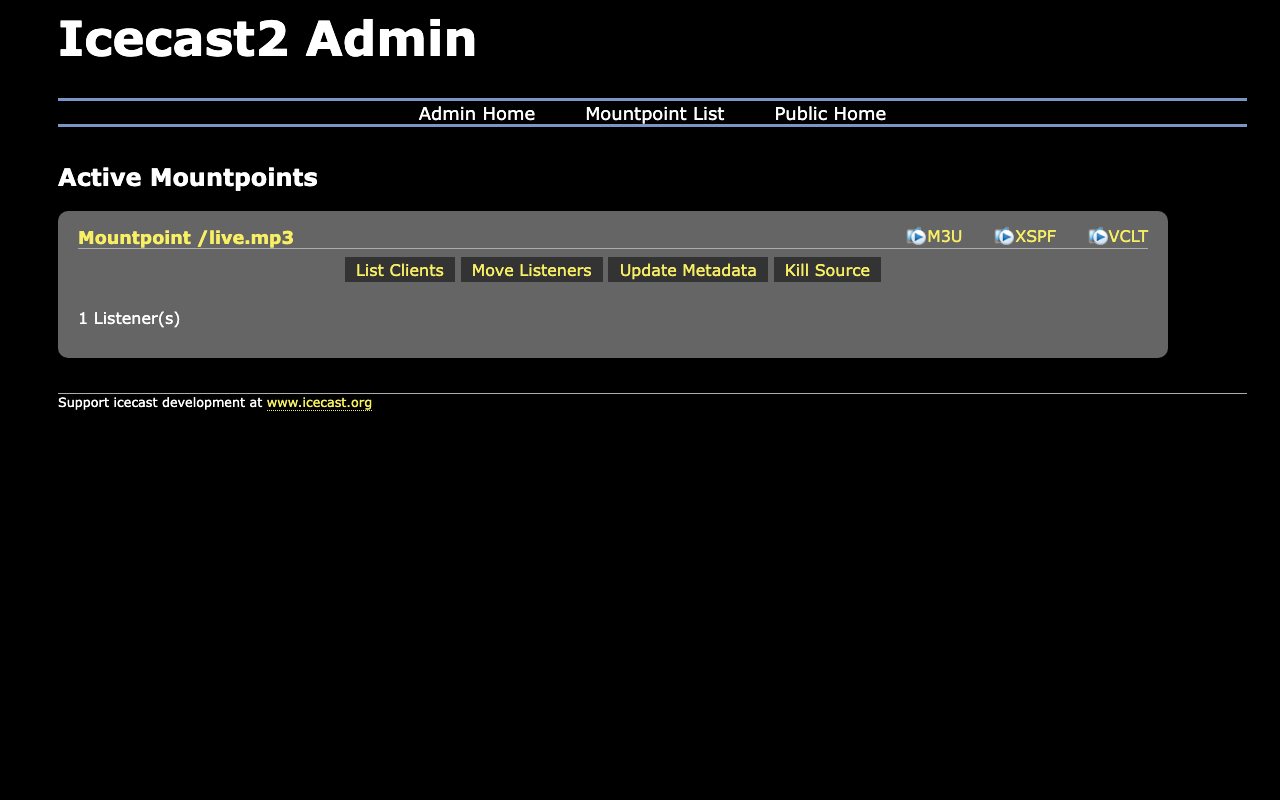Click the '1 Listener(s)' text
Image resolution: width=1280 pixels, height=800 pixels.
[x=129, y=318]
